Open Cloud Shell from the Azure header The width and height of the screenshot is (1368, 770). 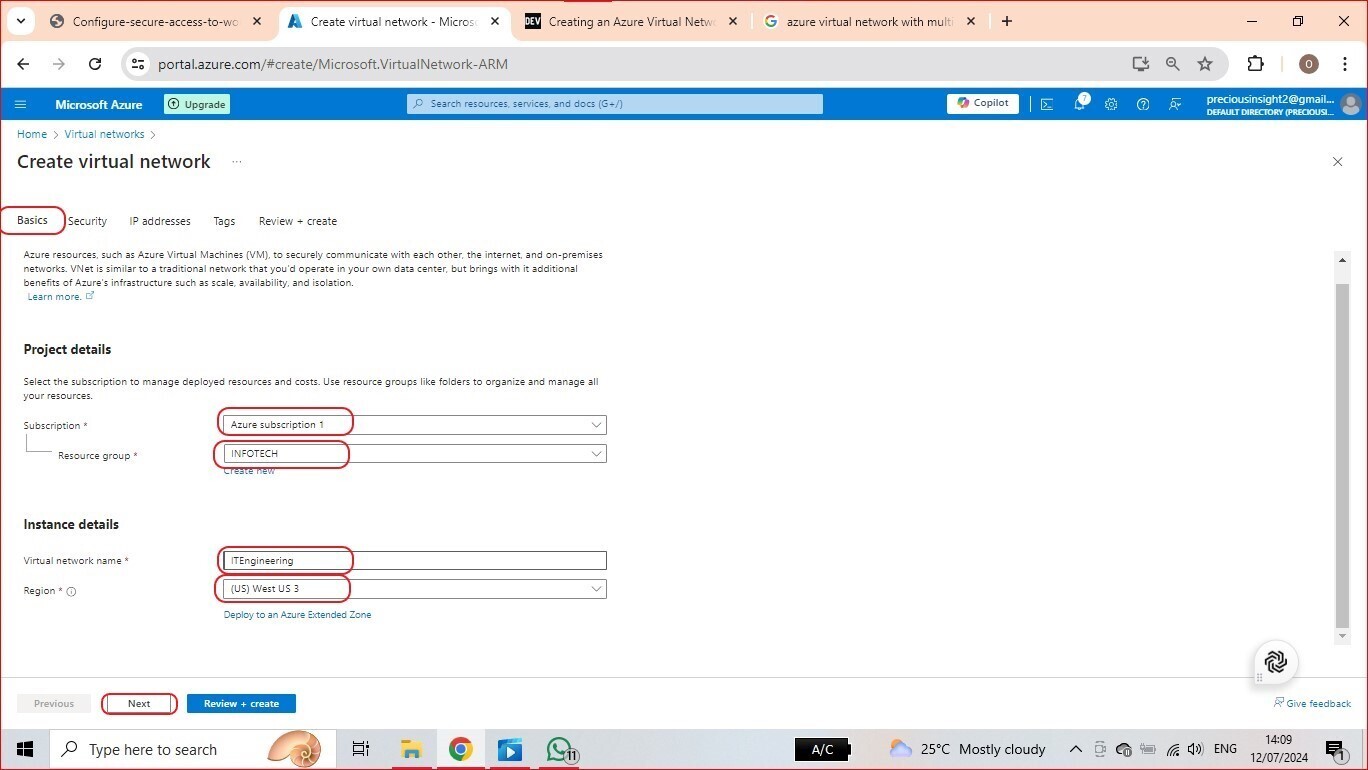(x=1047, y=104)
